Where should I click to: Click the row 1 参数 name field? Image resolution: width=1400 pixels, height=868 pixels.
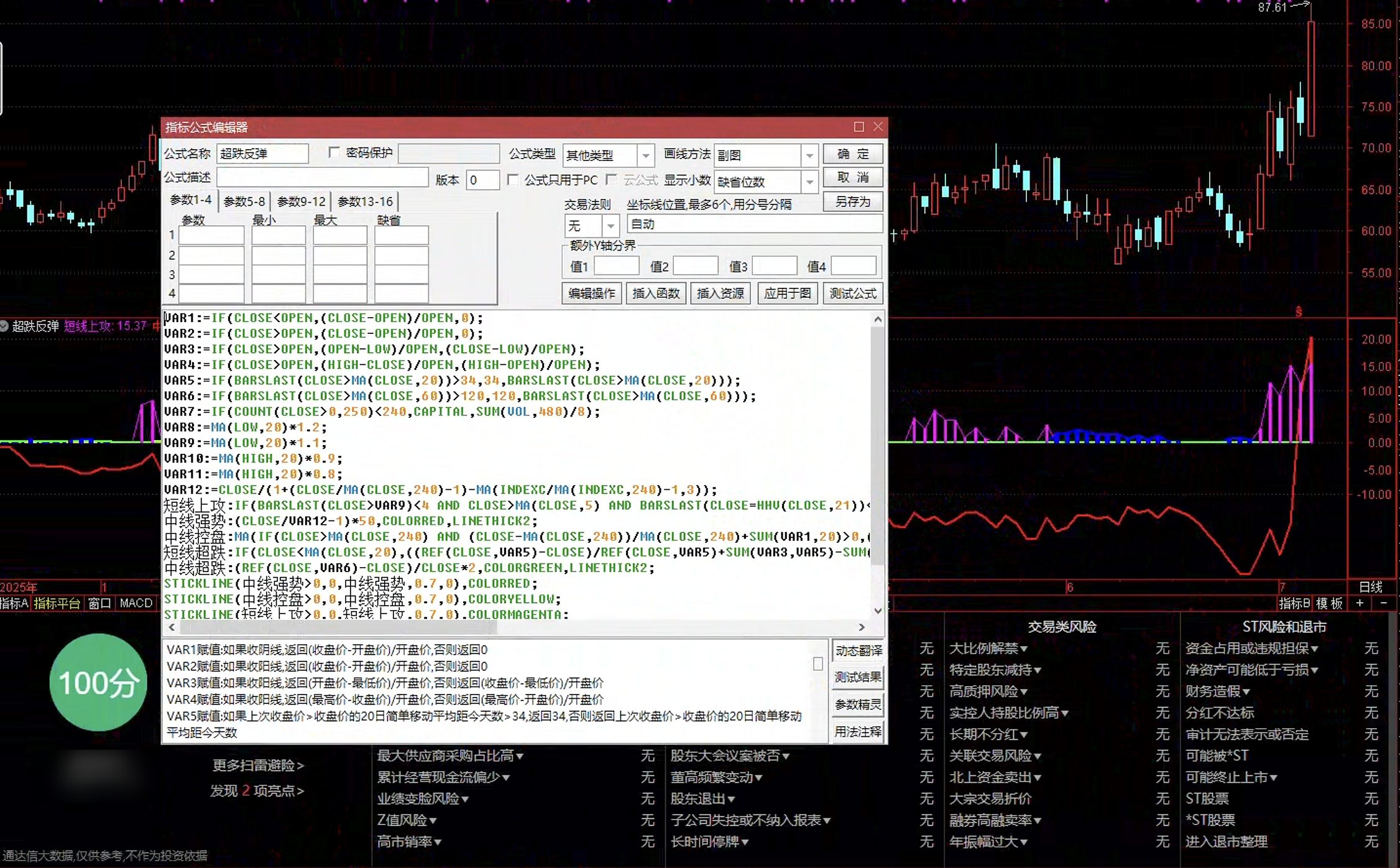pyautogui.click(x=211, y=235)
